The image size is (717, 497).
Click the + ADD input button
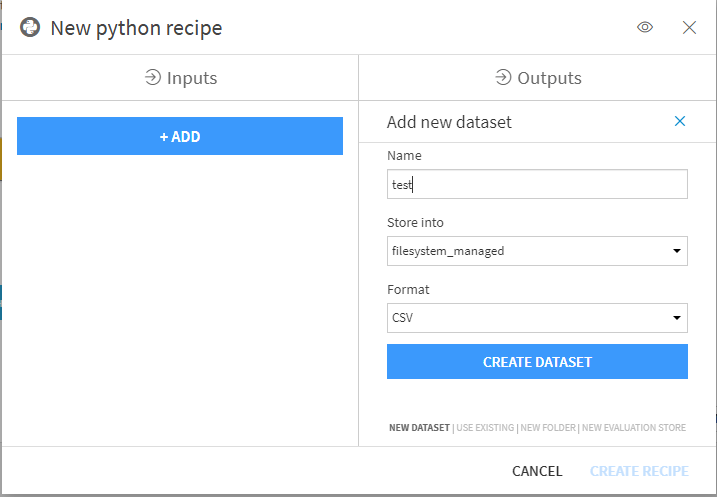pos(180,136)
